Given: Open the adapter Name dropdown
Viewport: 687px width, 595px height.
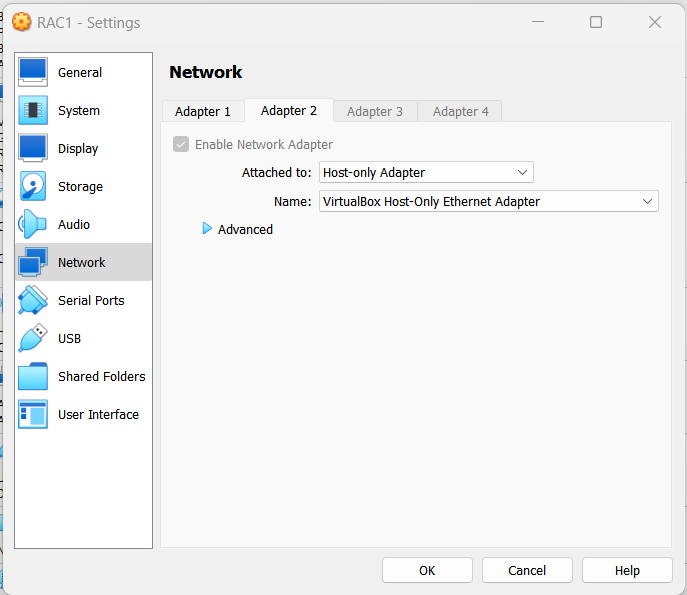Looking at the screenshot, I should 489,201.
